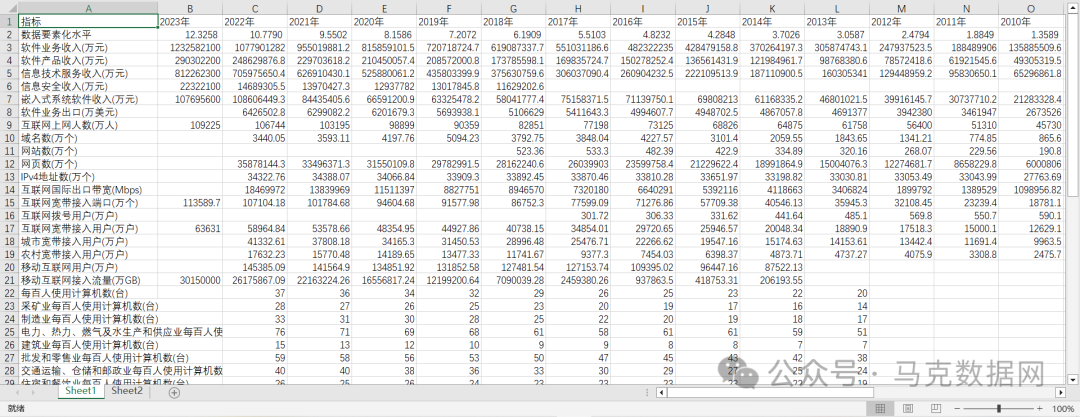Switch to Page Break Preview icon
The image size is (1080, 417).
tap(935, 409)
